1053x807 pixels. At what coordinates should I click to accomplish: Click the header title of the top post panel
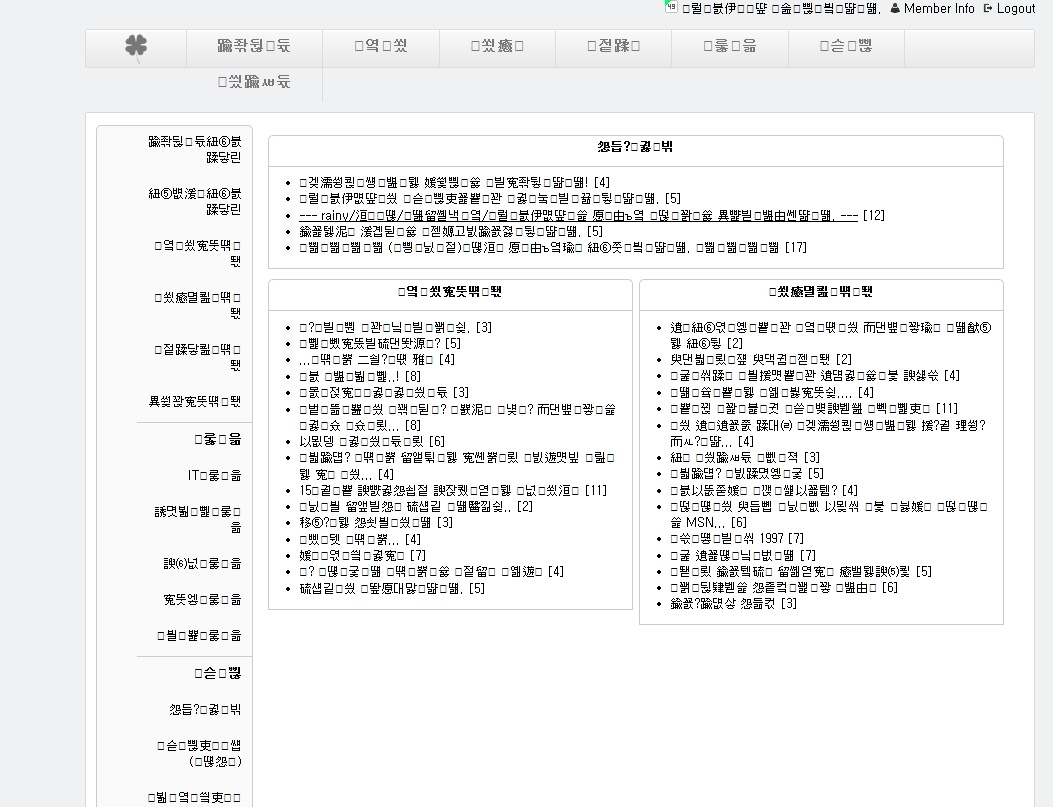tap(635, 147)
